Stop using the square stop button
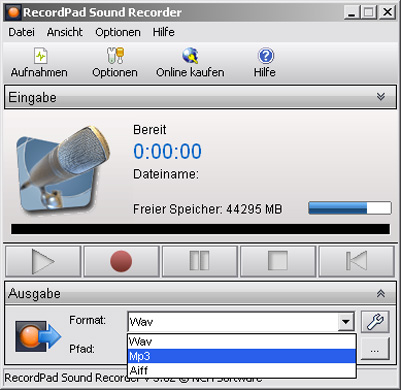This screenshot has width=401, height=390. [x=278, y=261]
